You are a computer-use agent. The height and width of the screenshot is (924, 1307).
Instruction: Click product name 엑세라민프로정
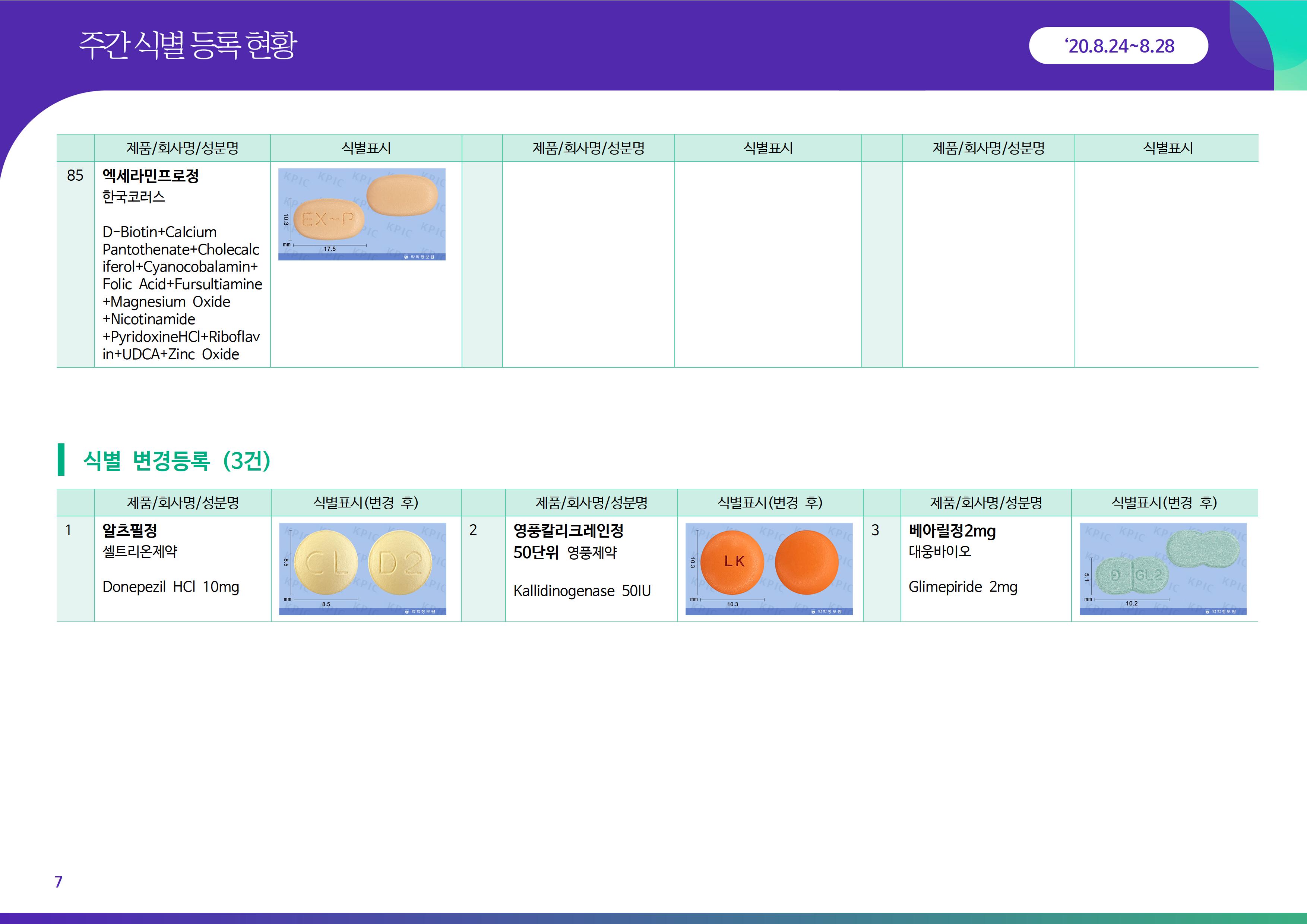click(x=150, y=176)
